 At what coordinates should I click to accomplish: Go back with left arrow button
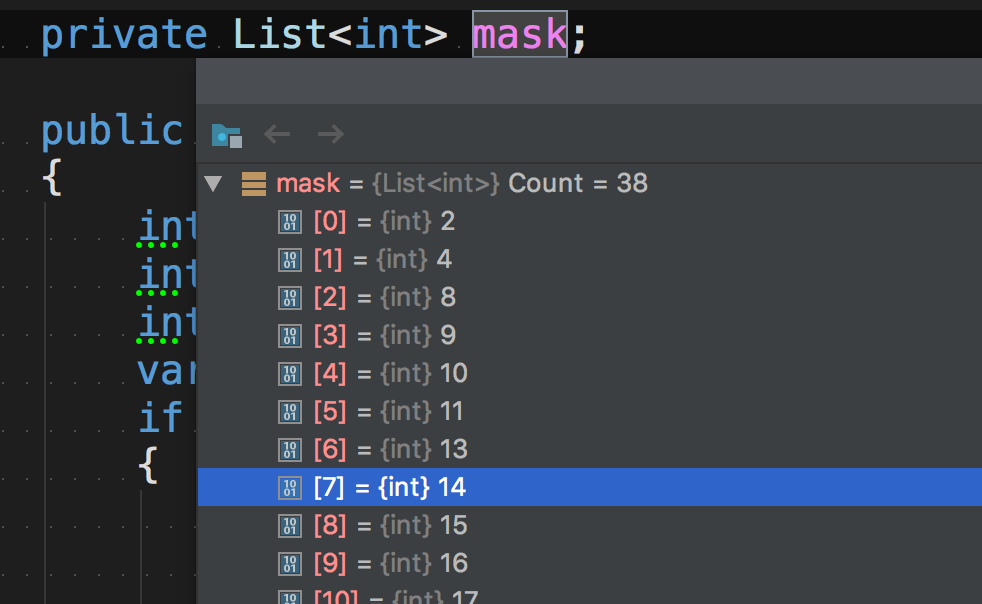(277, 133)
